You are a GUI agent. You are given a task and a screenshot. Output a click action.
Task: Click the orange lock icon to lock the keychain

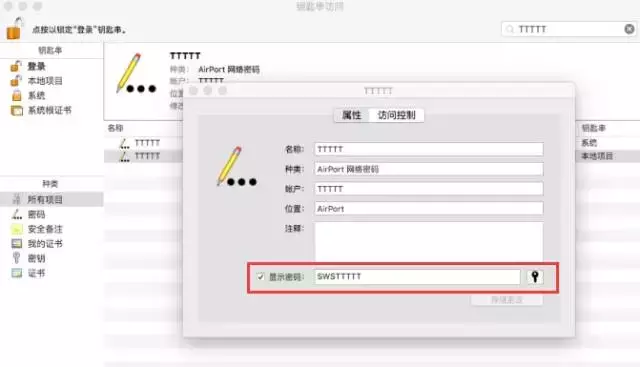pos(14,29)
